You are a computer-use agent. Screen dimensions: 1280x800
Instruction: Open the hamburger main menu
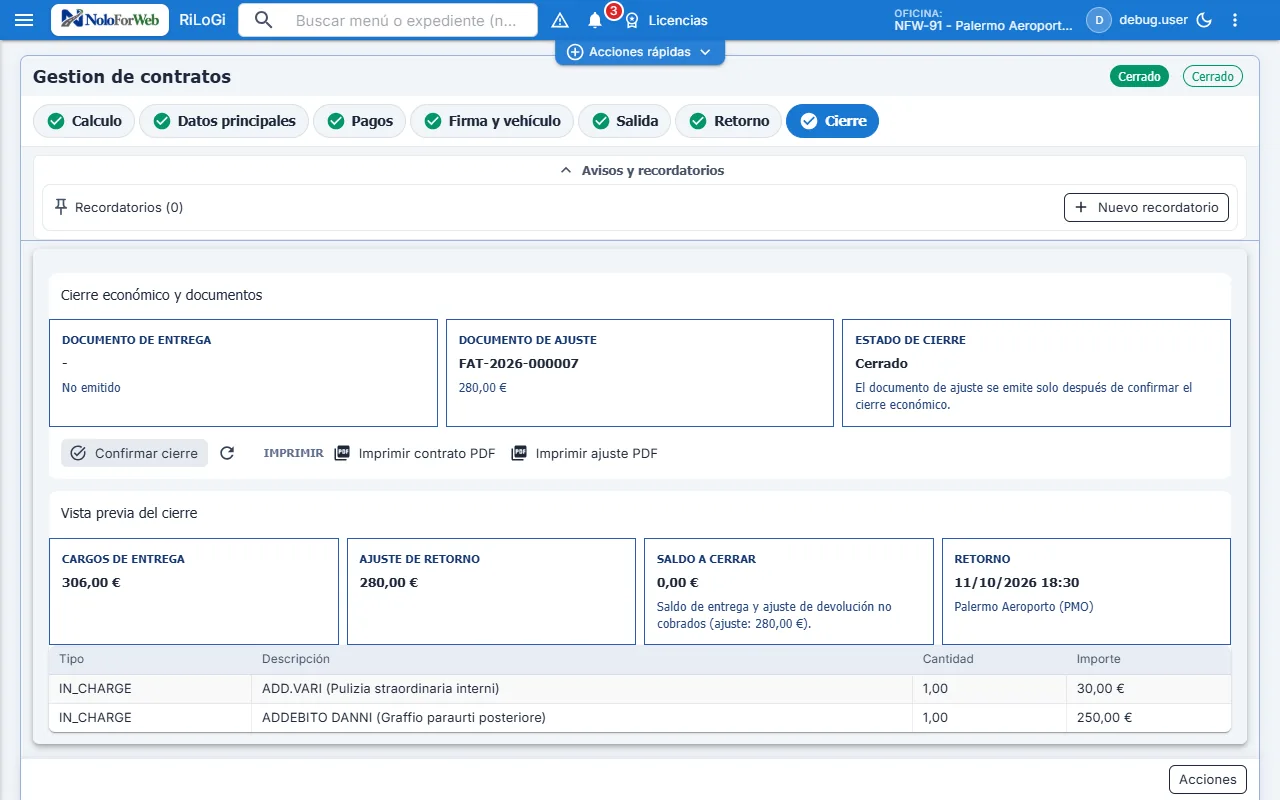pos(25,20)
